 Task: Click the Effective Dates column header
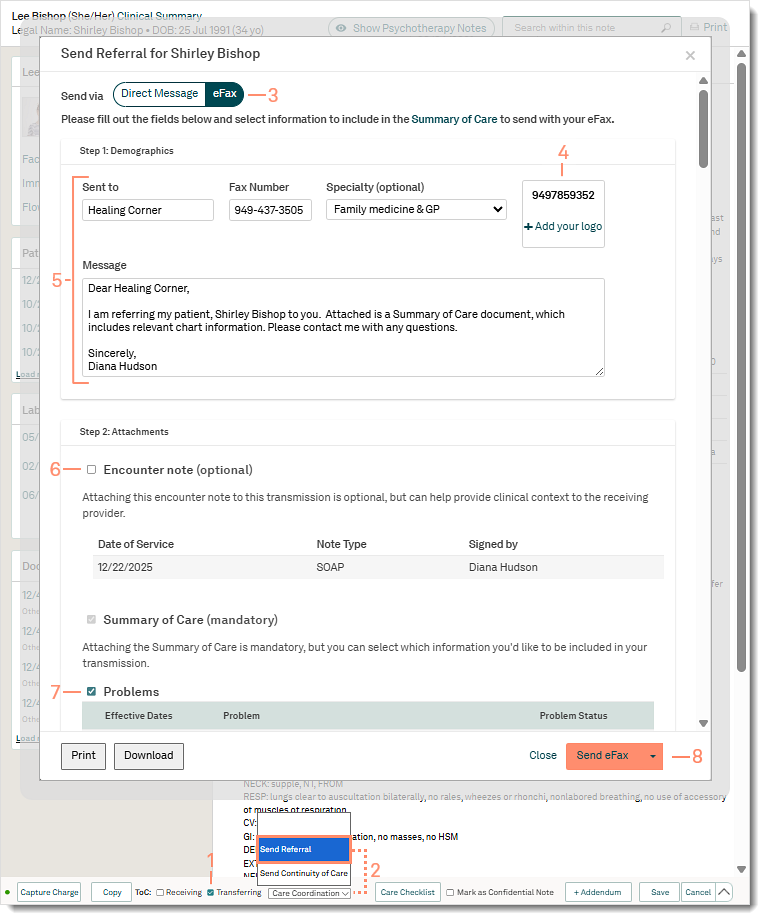click(138, 716)
